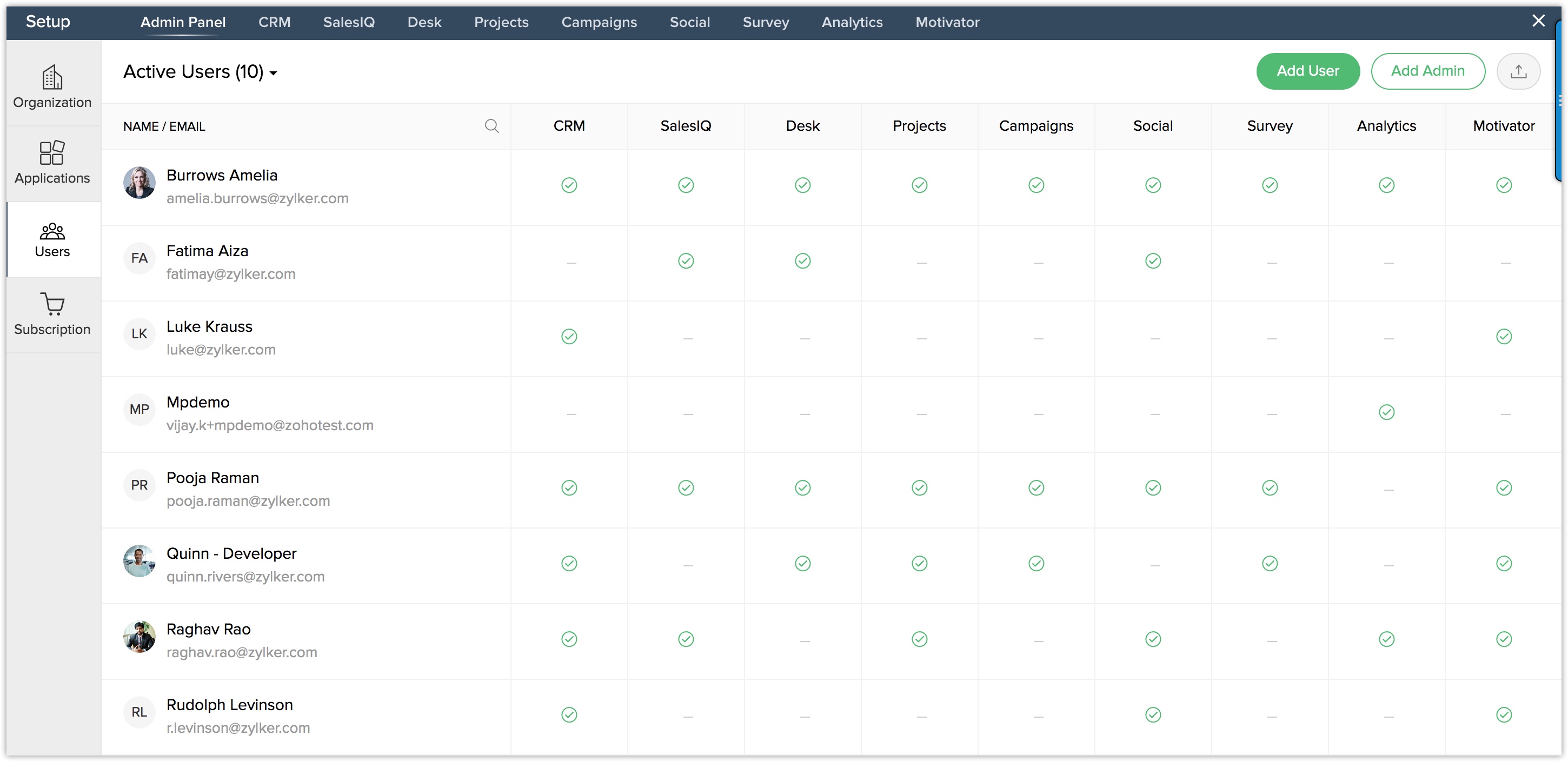Switch to the SalesIQ top tab

tap(348, 23)
